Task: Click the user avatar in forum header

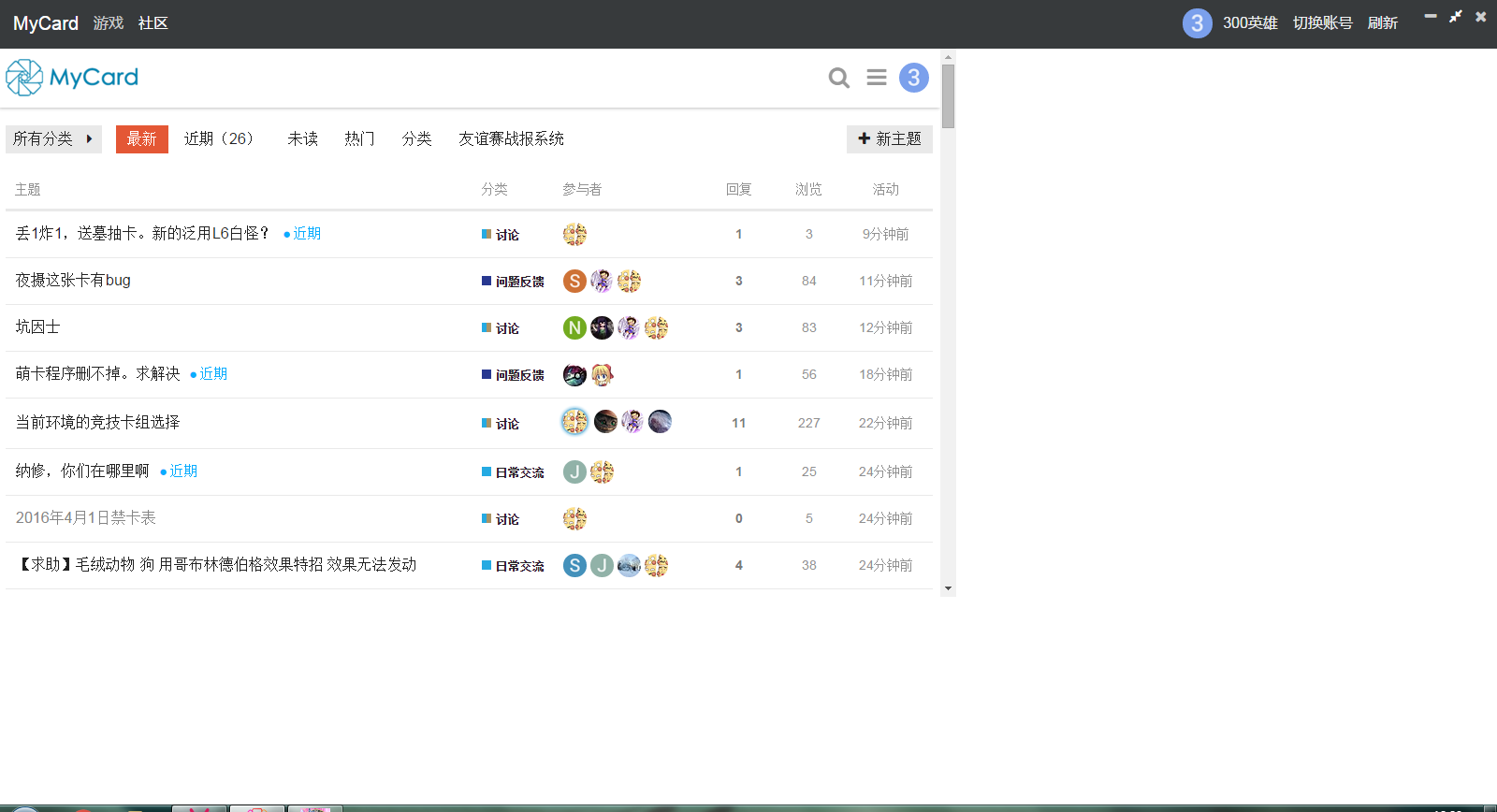Action: tap(914, 78)
